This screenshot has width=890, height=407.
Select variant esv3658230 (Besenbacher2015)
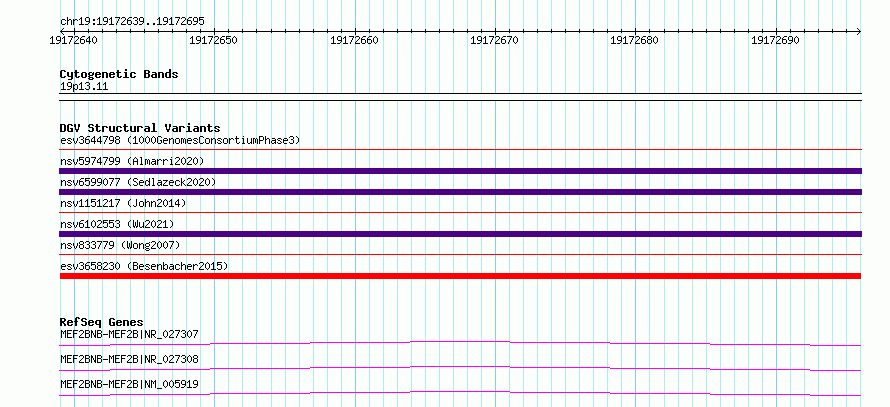point(144,266)
